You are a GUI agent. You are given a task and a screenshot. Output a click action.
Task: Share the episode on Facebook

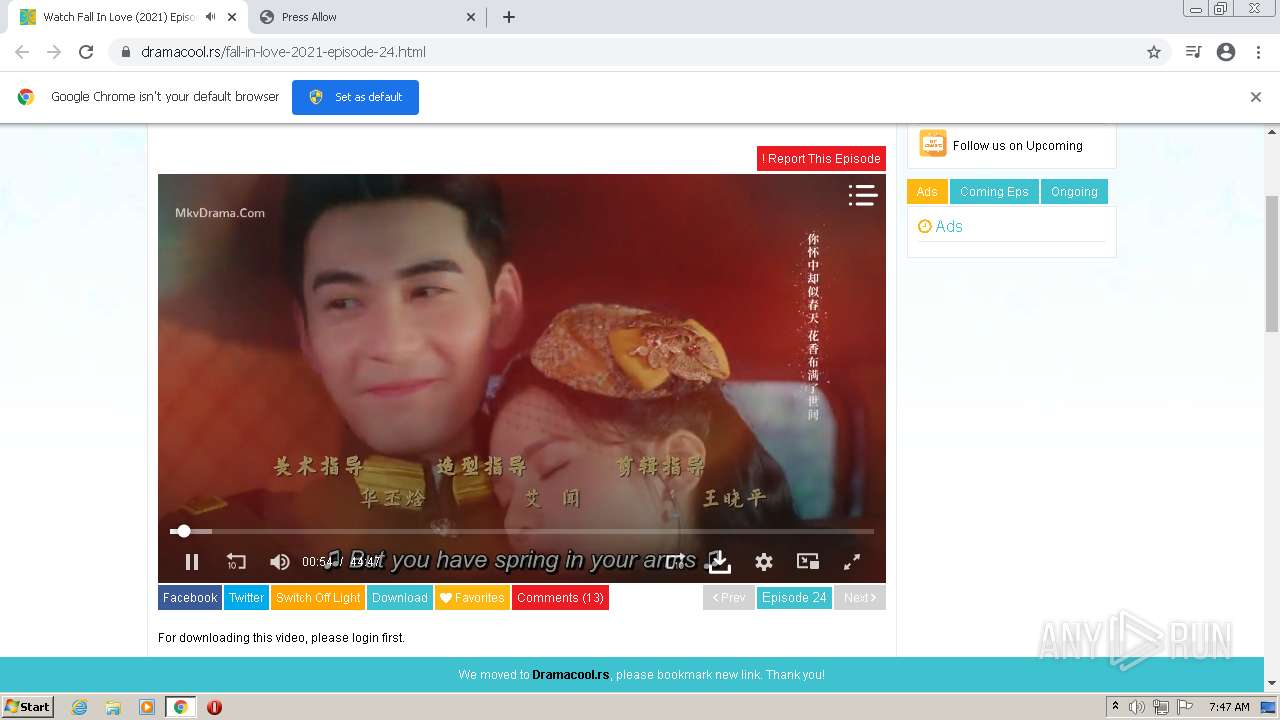click(190, 598)
